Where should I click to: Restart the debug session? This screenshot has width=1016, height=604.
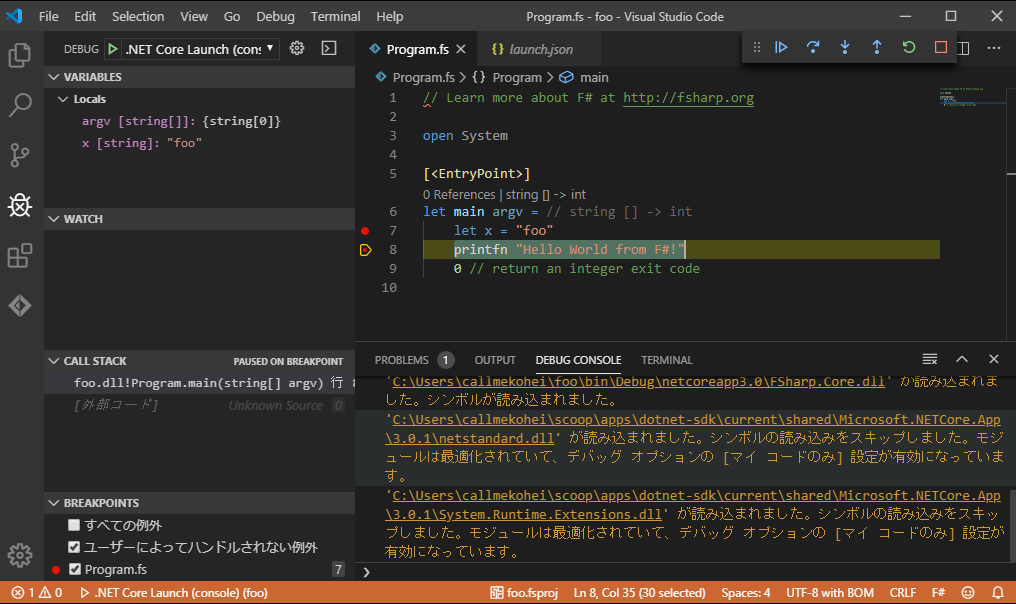click(909, 47)
